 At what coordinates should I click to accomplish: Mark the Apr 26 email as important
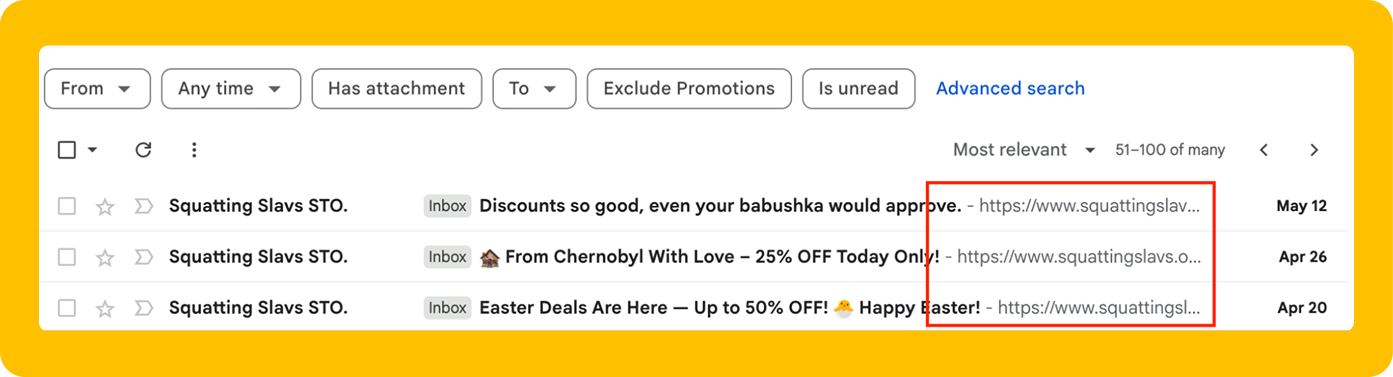[144, 257]
